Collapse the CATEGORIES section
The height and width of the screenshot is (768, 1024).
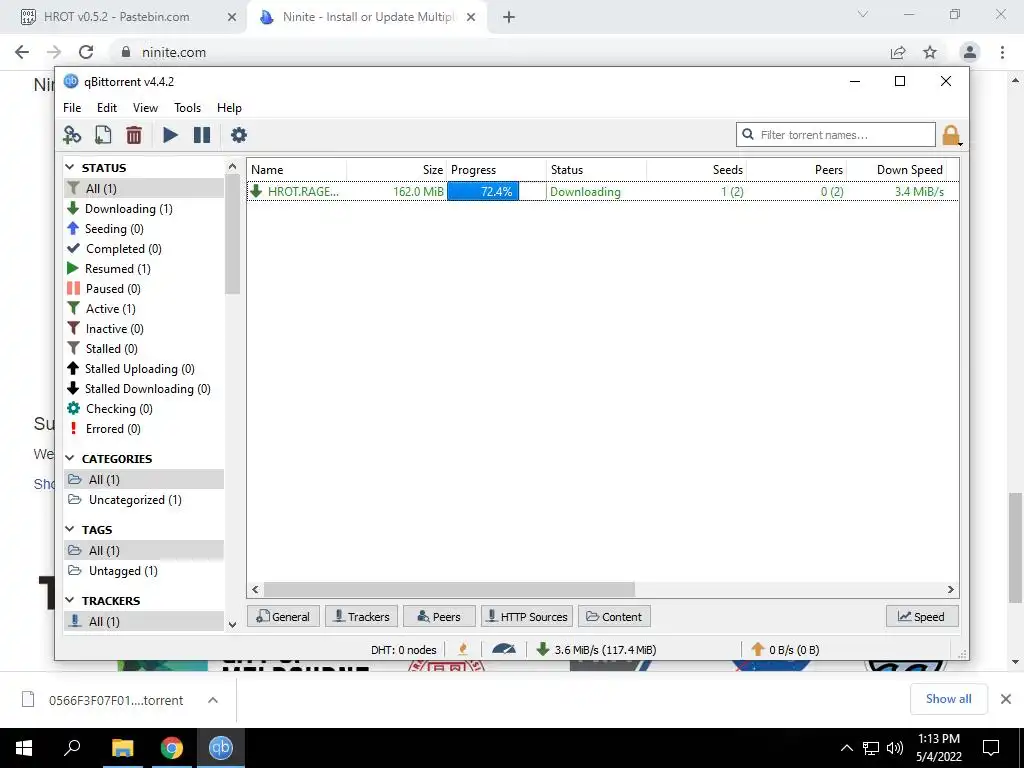pyautogui.click(x=70, y=458)
